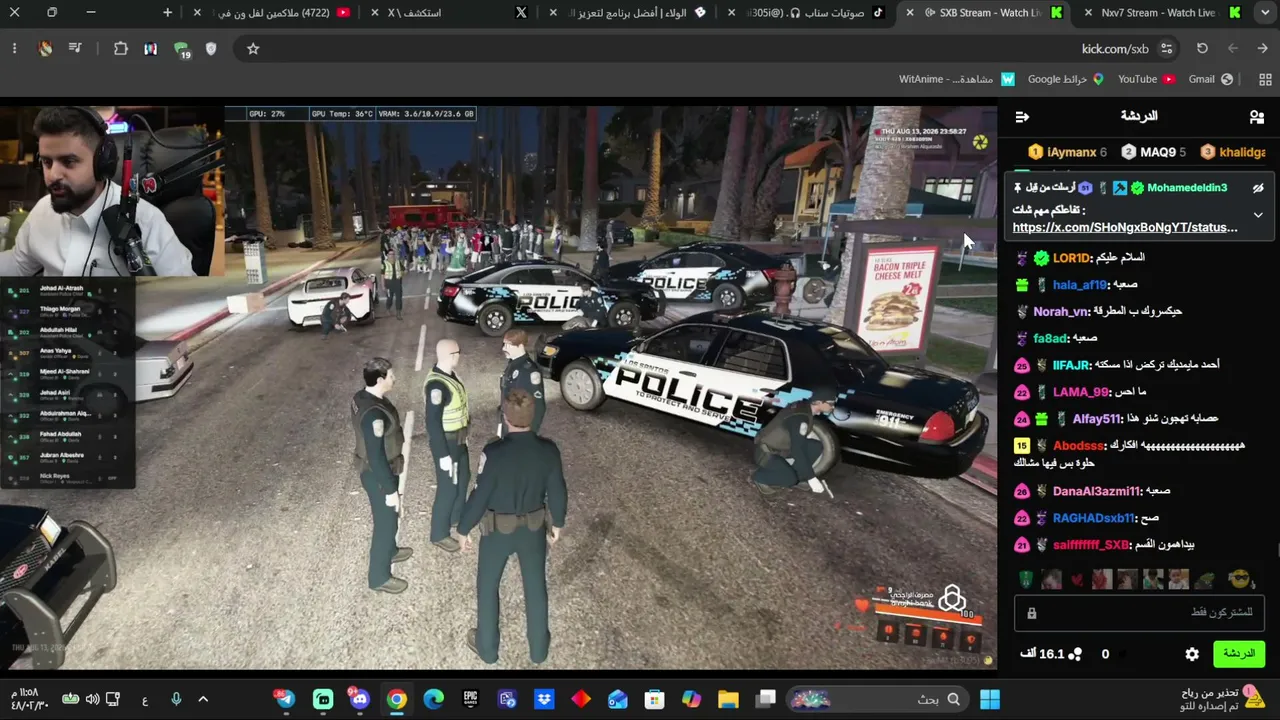Open the WitAnime bookmark

point(957,79)
